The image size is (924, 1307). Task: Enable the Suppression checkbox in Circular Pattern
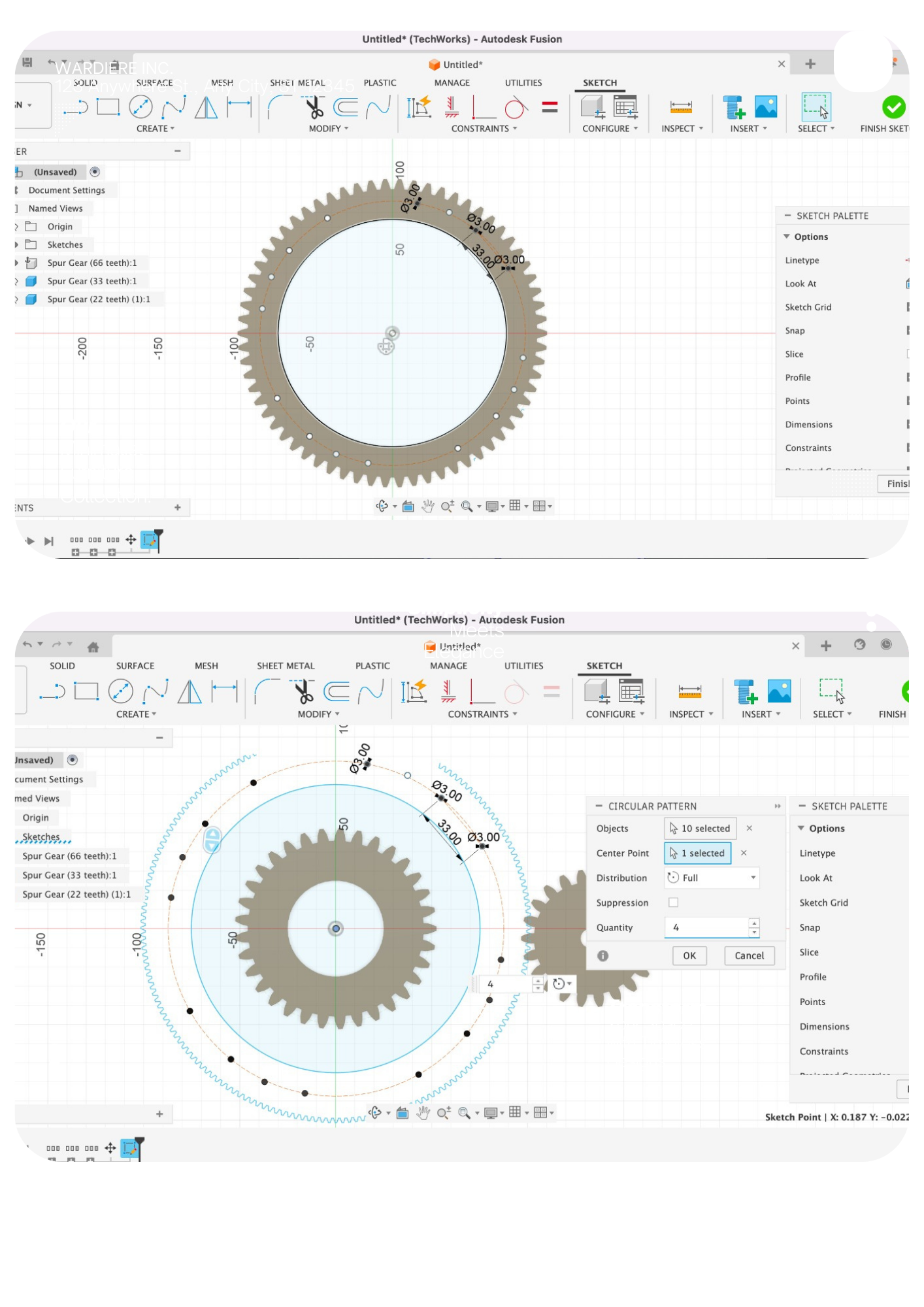(x=673, y=902)
